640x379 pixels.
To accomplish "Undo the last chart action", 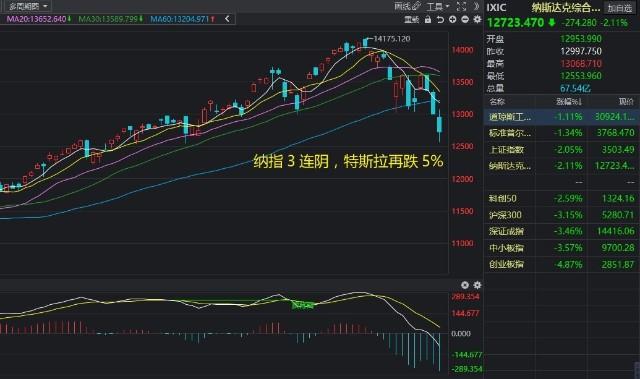I will tap(440, 19).
